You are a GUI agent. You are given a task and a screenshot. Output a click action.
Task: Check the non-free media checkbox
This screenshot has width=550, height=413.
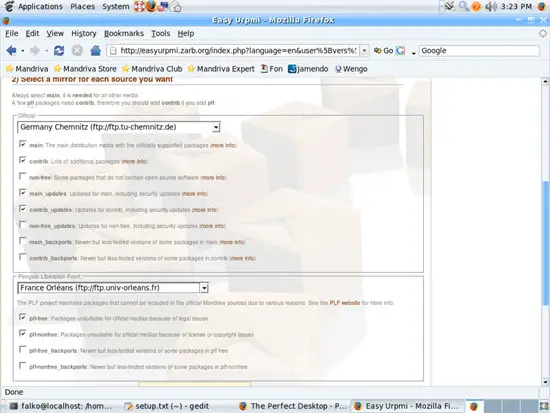point(22,176)
